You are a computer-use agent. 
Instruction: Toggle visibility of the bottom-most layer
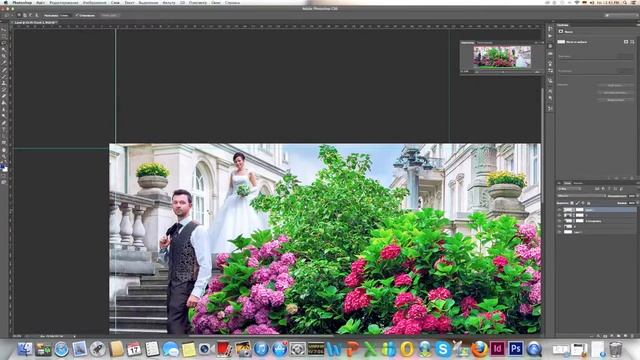pos(560,232)
